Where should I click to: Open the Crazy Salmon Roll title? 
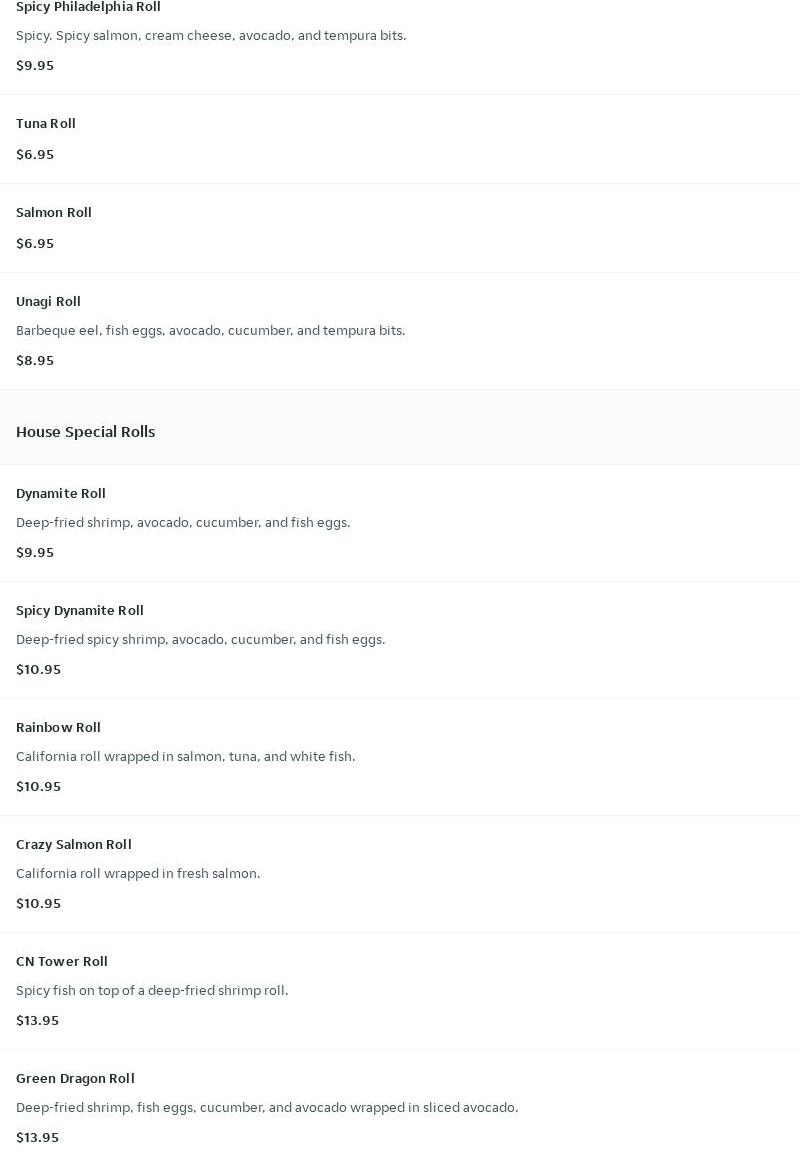click(74, 845)
